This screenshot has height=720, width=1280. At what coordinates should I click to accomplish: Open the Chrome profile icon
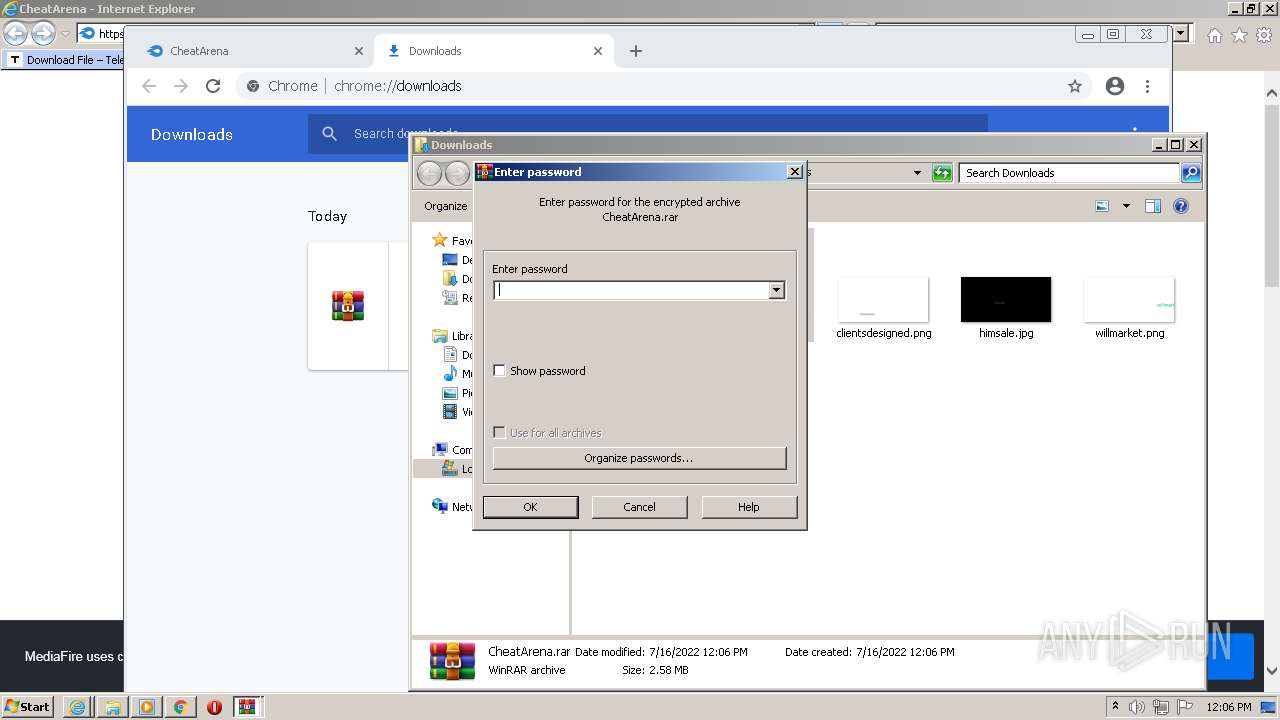point(1115,86)
